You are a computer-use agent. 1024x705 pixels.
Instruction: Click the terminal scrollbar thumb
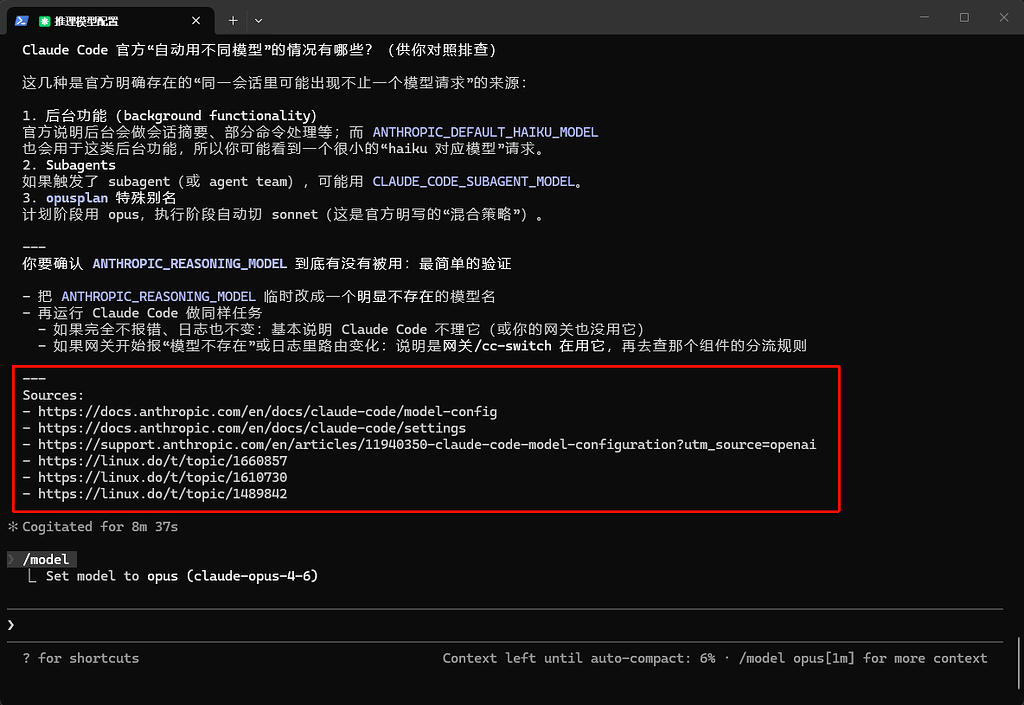click(x=1019, y=663)
